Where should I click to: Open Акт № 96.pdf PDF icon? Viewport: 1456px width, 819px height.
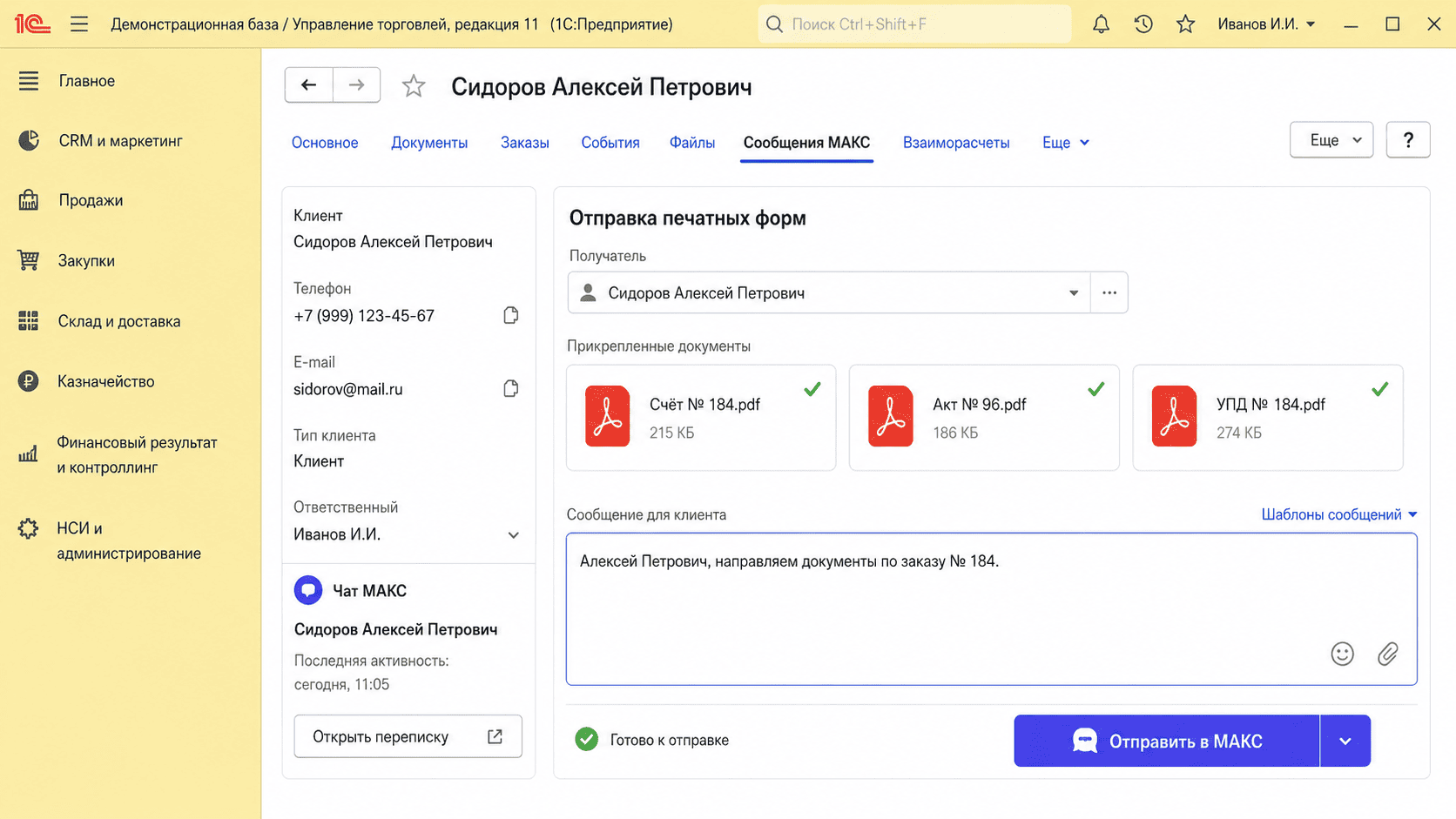[x=891, y=416]
